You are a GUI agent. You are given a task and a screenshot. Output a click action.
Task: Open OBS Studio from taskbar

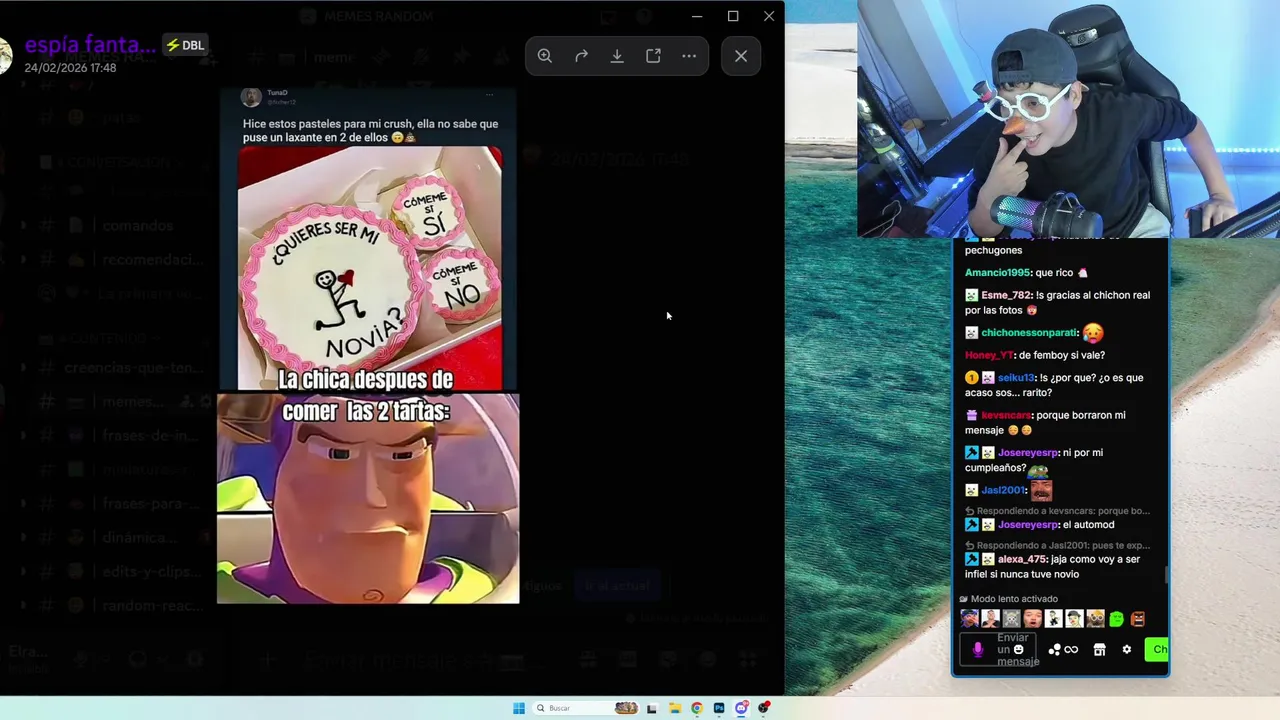coord(764,708)
